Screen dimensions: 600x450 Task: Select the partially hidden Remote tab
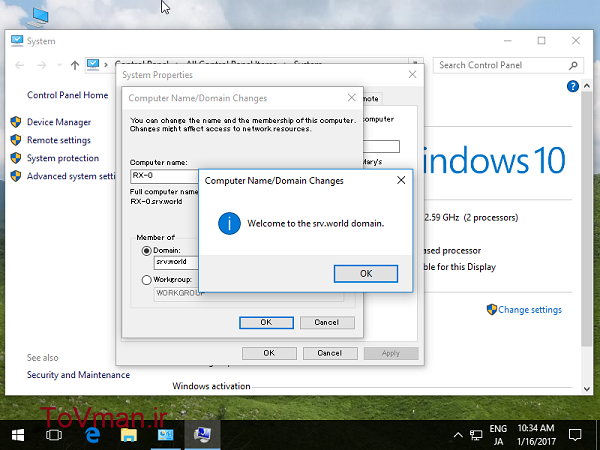coord(372,98)
